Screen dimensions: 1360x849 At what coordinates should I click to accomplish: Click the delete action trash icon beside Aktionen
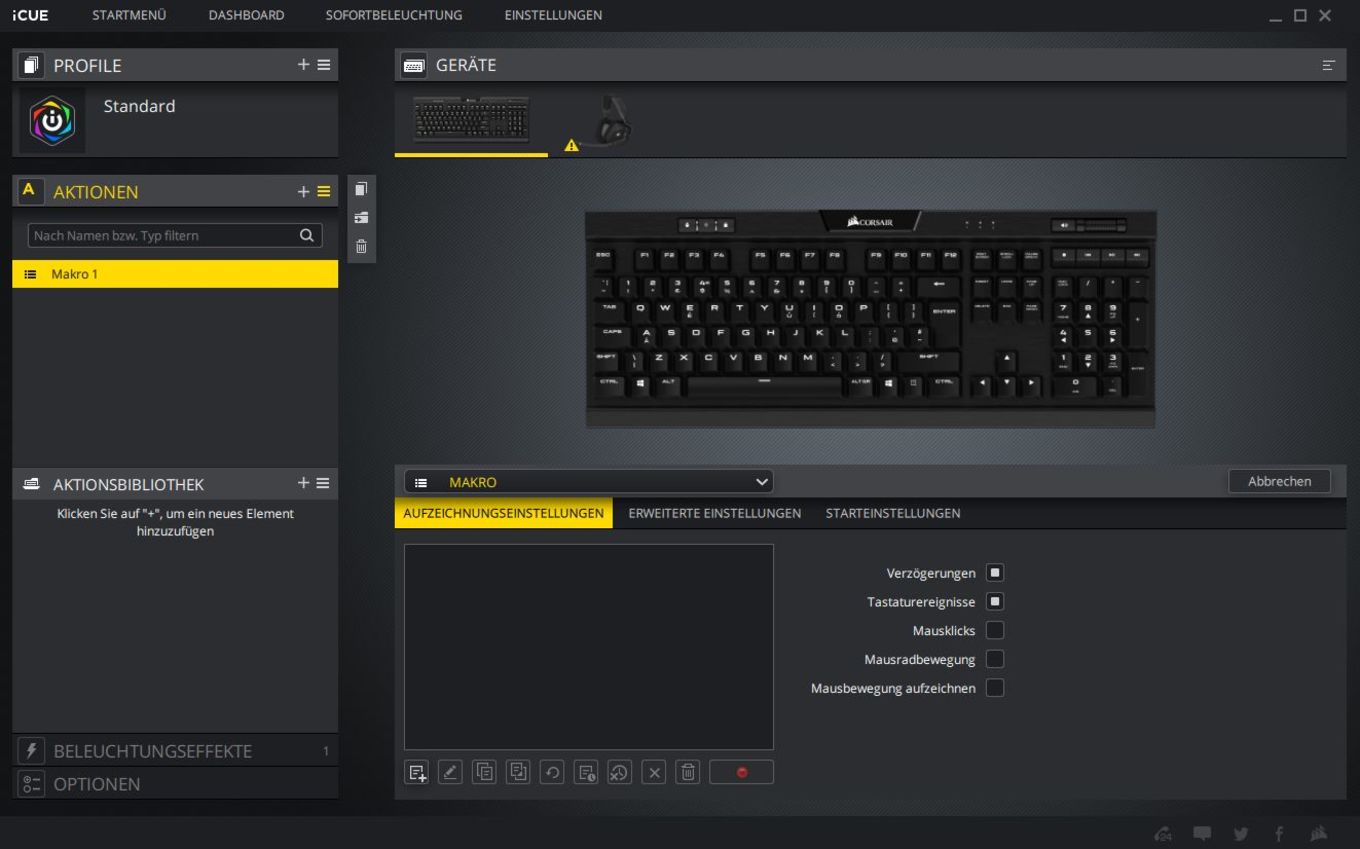[361, 246]
